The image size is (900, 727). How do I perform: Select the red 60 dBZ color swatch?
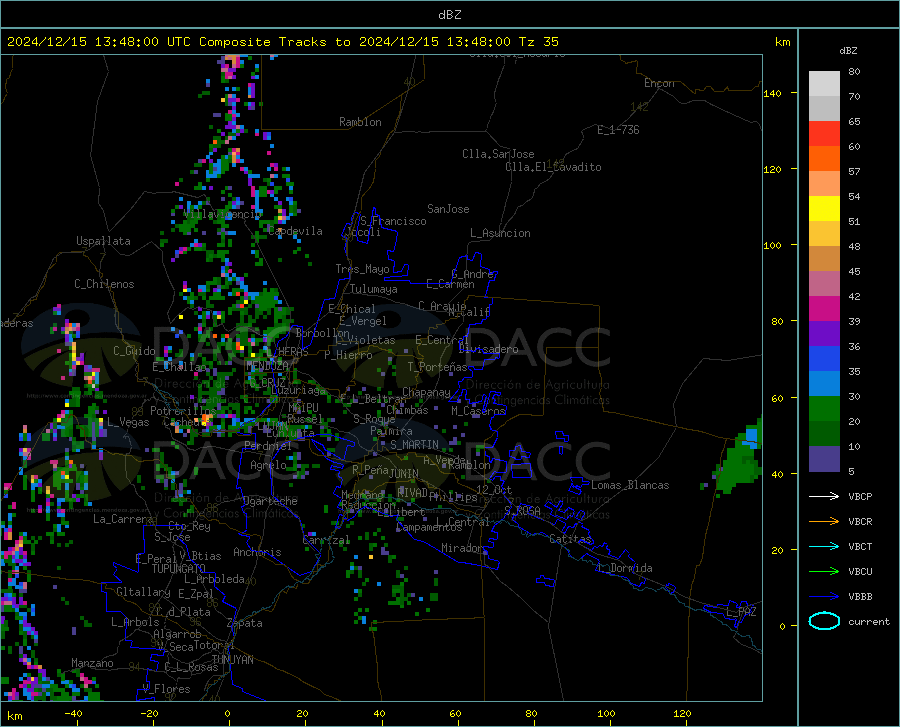[x=824, y=134]
